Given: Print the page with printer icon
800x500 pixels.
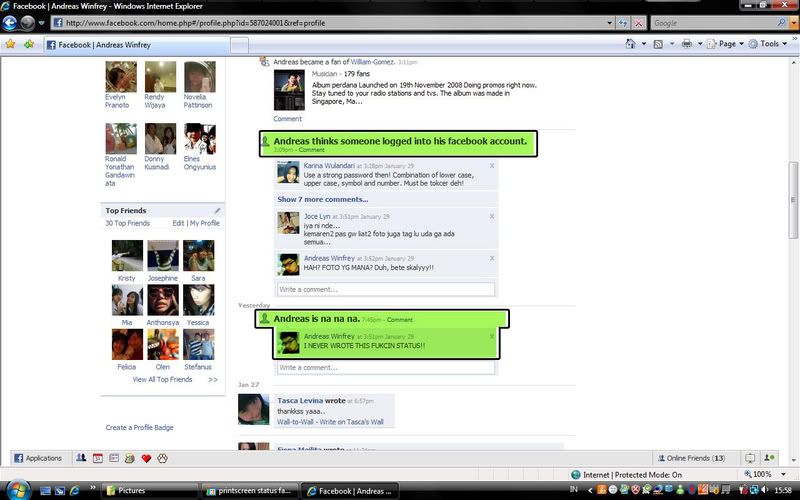Looking at the screenshot, I should pos(687,44).
